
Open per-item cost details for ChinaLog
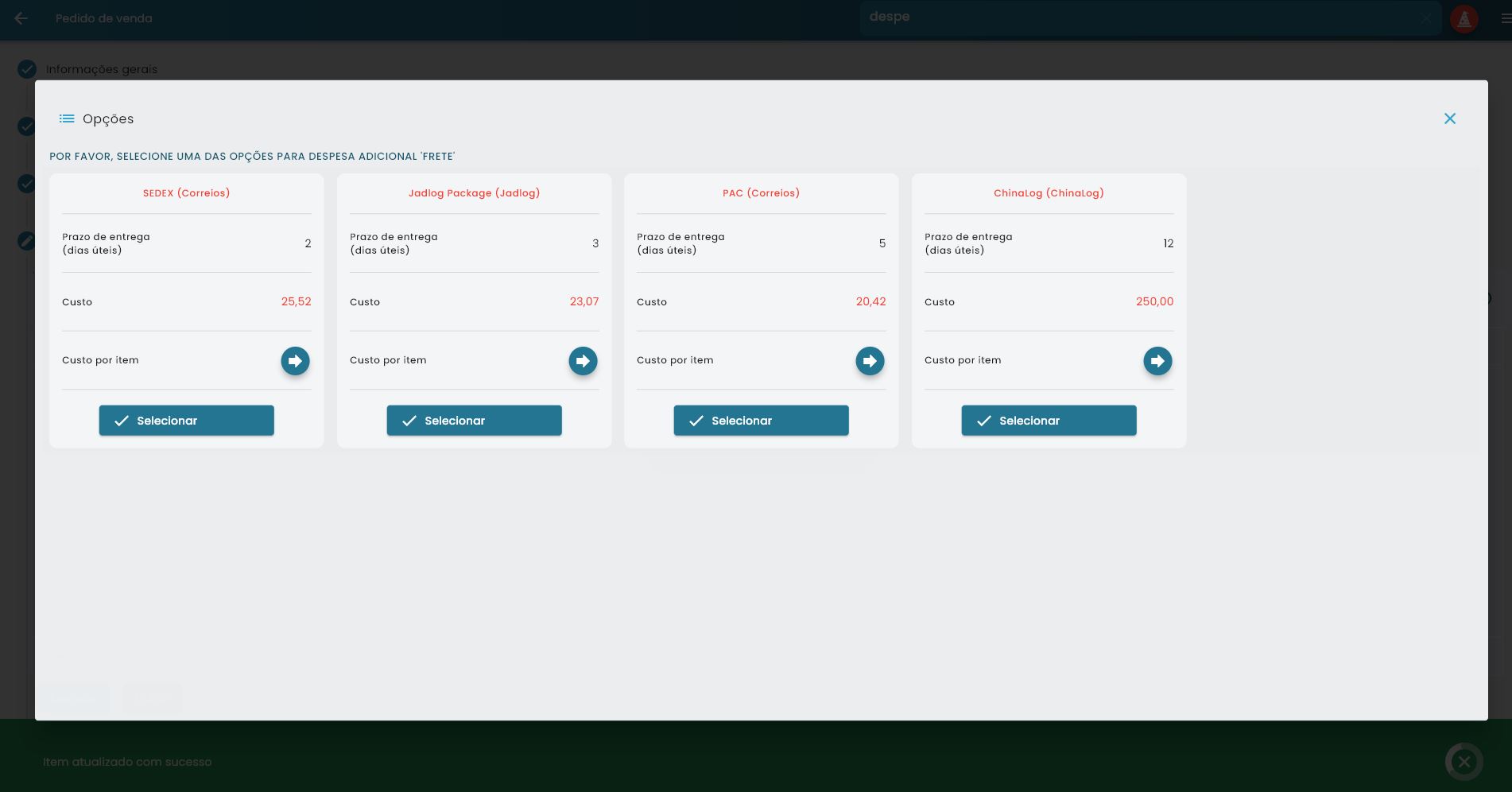pyautogui.click(x=1157, y=360)
